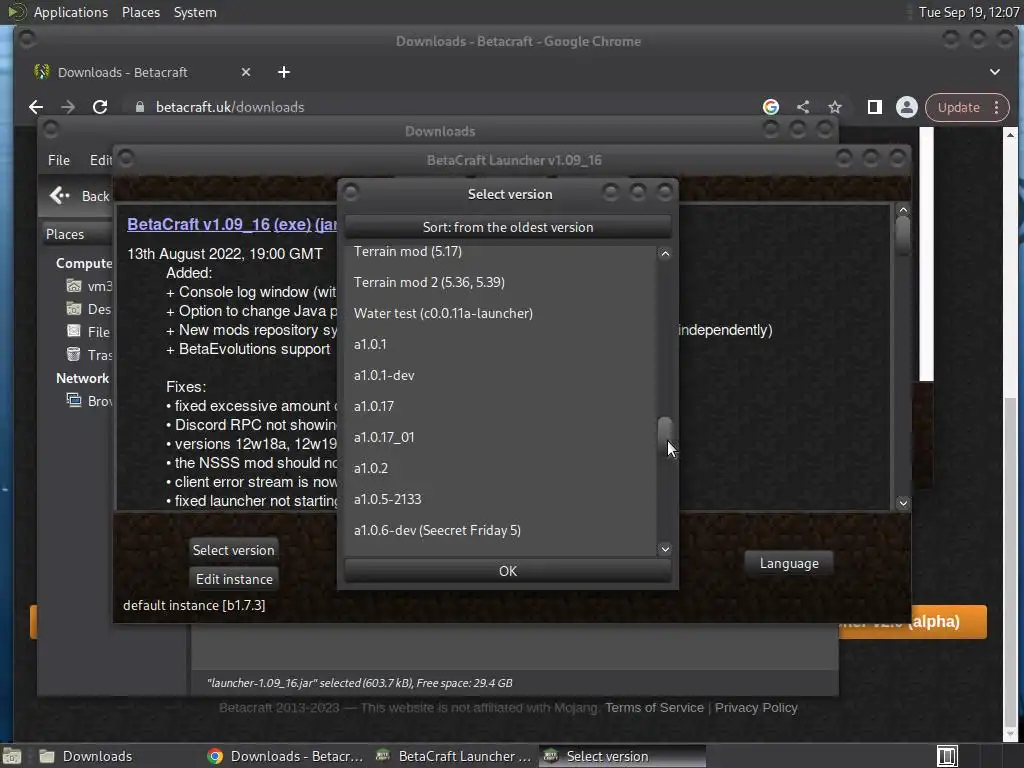The width and height of the screenshot is (1024, 768).
Task: Click the address bar URL
Action: [230, 107]
